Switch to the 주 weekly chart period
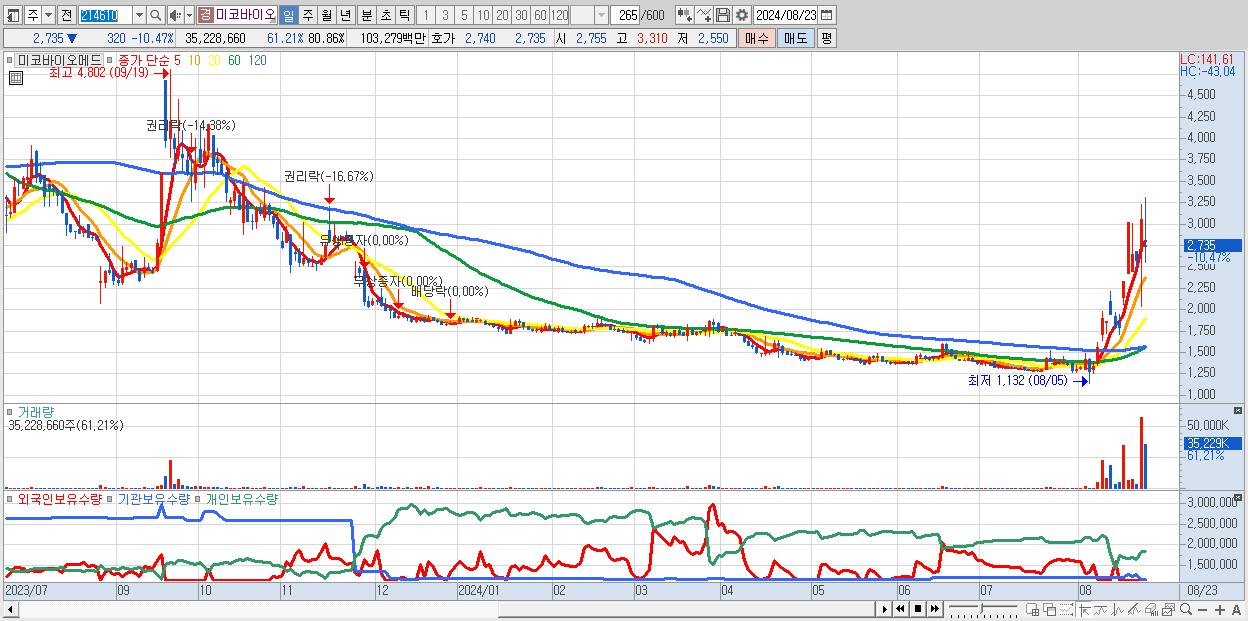Screen dimensions: 1248x621 307,16
